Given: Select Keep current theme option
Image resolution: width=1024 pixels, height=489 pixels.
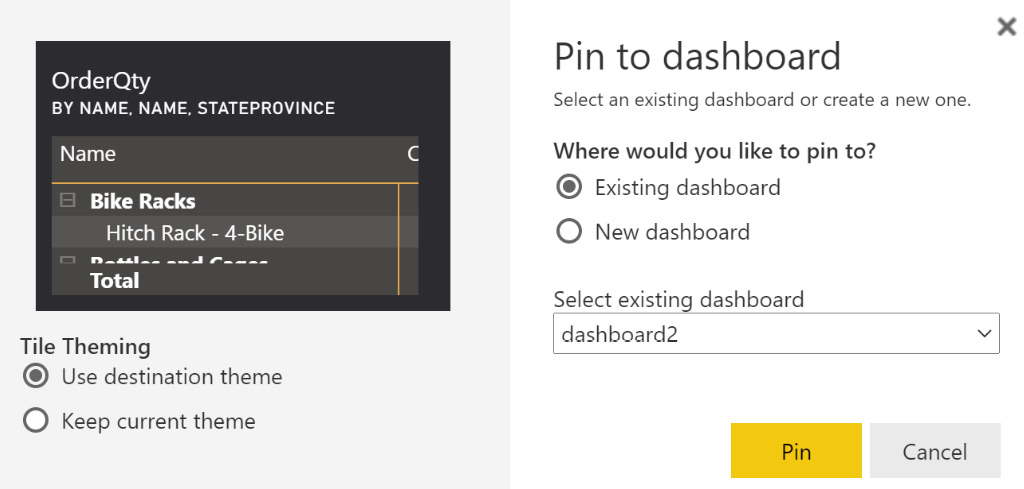Looking at the screenshot, I should (x=36, y=421).
